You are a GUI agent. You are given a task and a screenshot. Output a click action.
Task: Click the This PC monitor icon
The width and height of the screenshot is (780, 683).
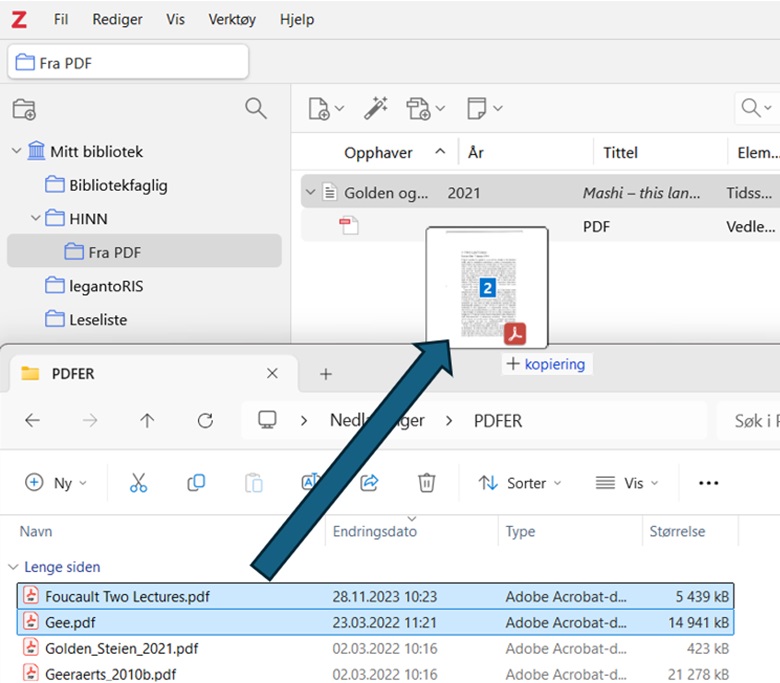click(267, 420)
